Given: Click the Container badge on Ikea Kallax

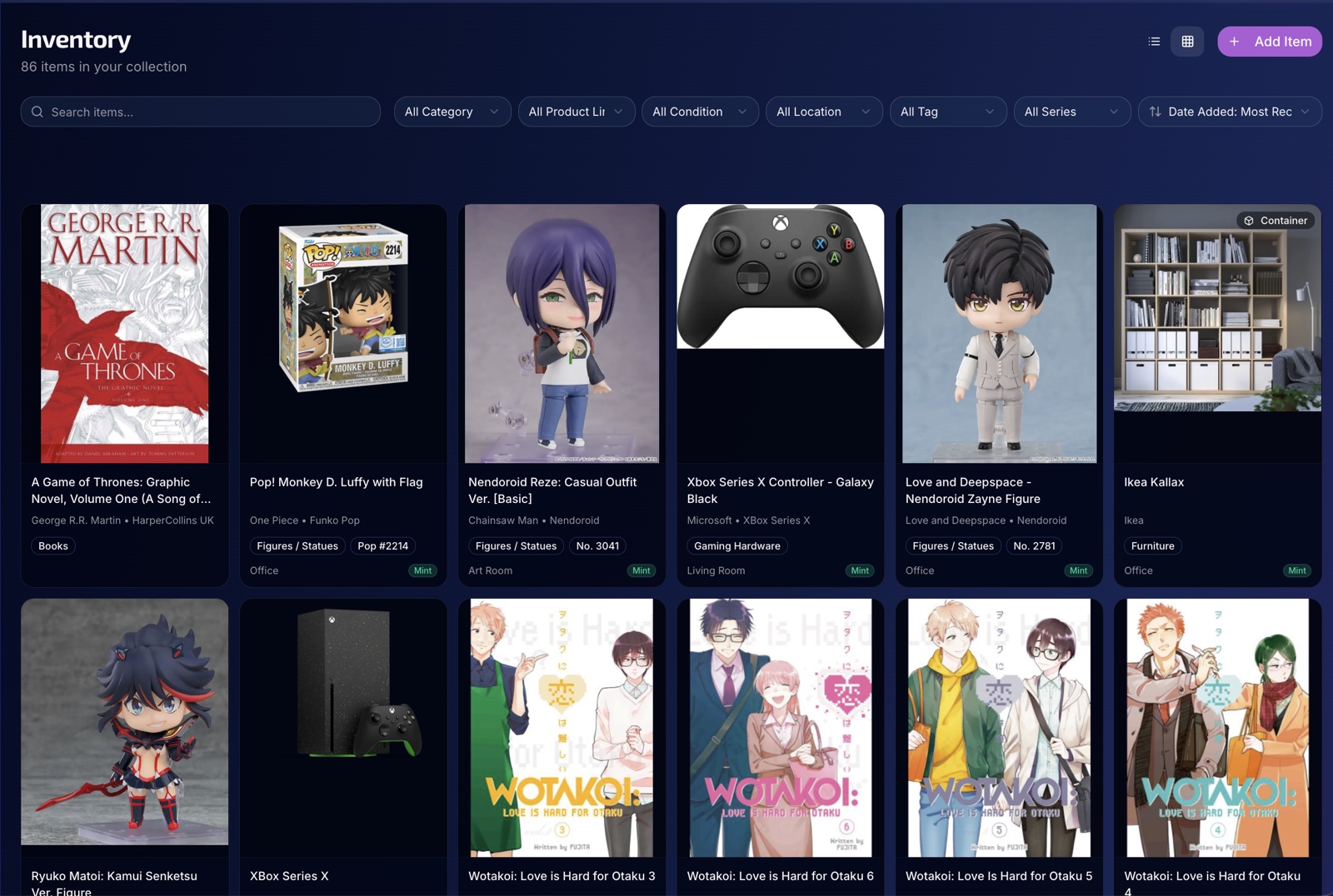Looking at the screenshot, I should (x=1276, y=221).
